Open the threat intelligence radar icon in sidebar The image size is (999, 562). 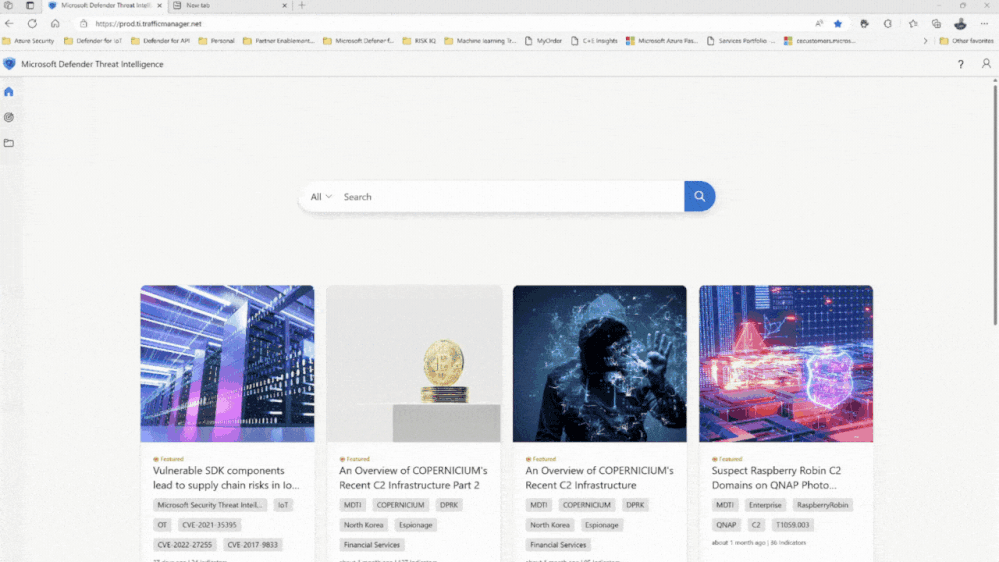click(x=9, y=117)
